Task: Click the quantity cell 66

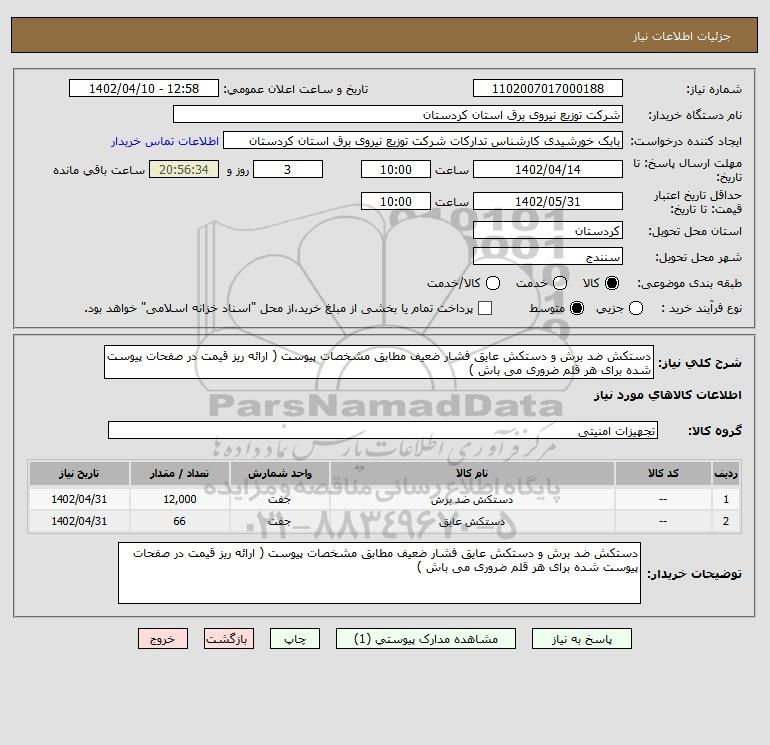Action: 179,522
